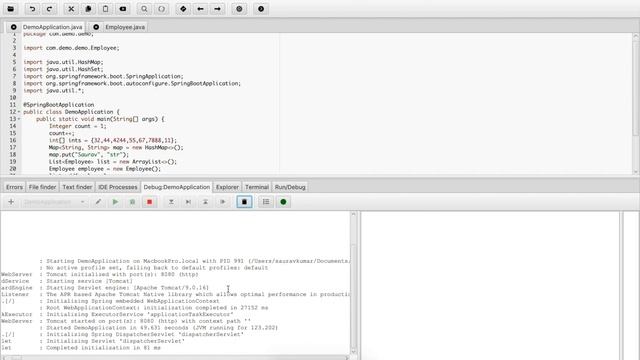
Task: Show the breakpoints list icon
Action: pos(266,202)
